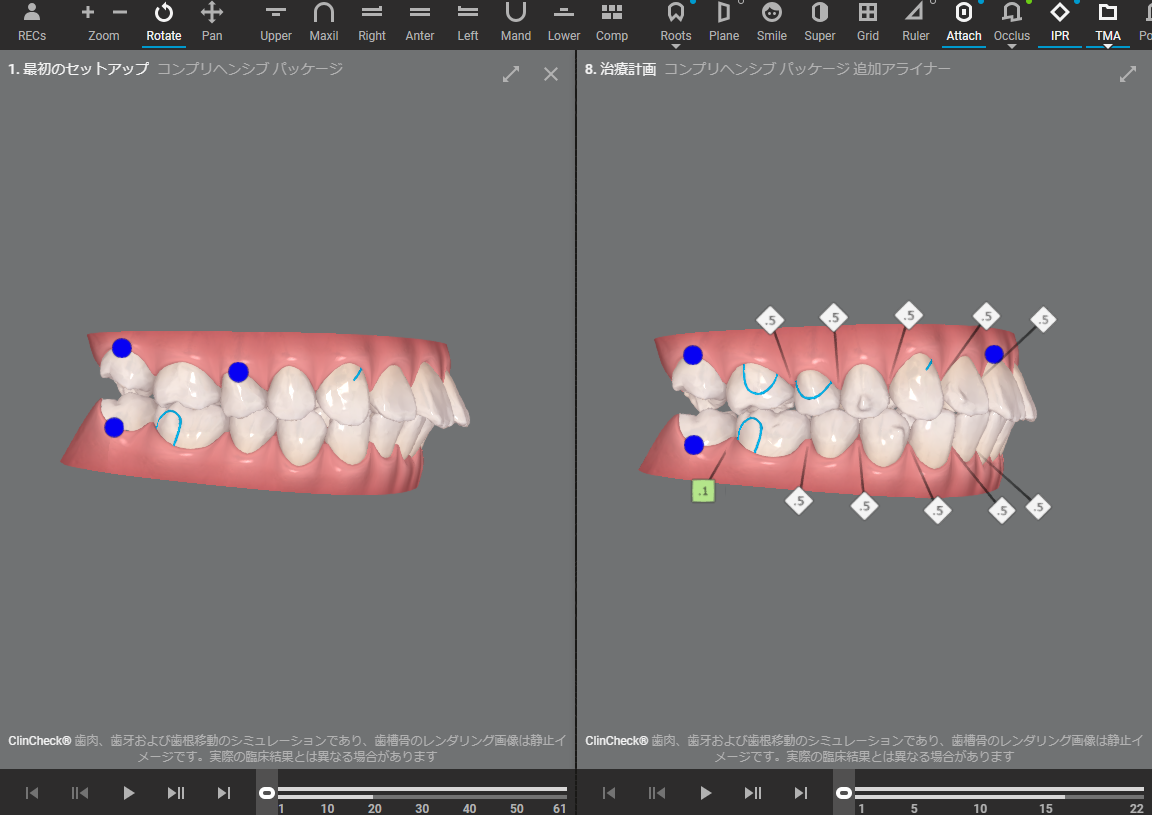Show the Right buccal view
Viewport: 1152px width, 815px height.
pyautogui.click(x=372, y=22)
